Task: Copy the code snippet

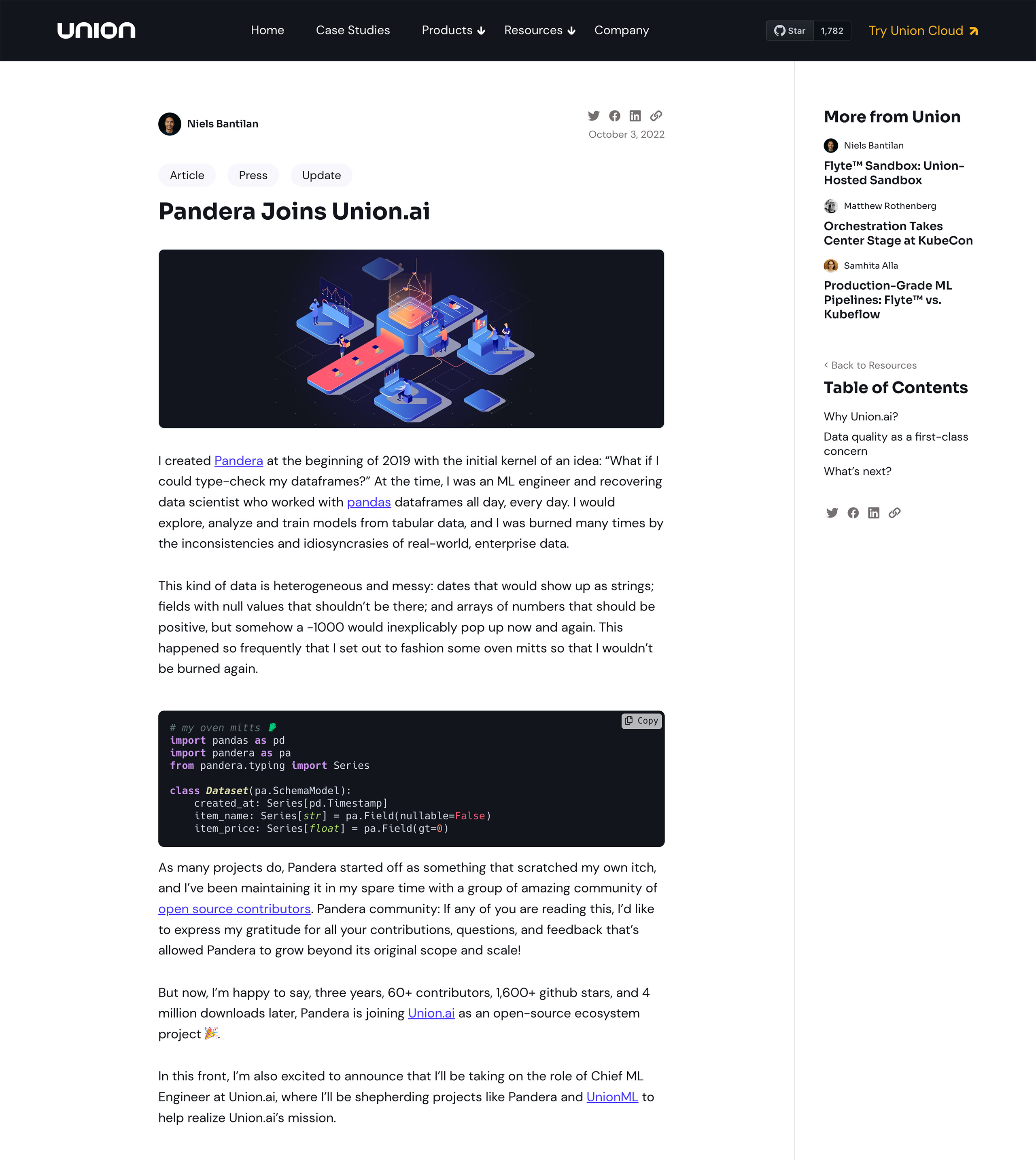Action: 641,721
